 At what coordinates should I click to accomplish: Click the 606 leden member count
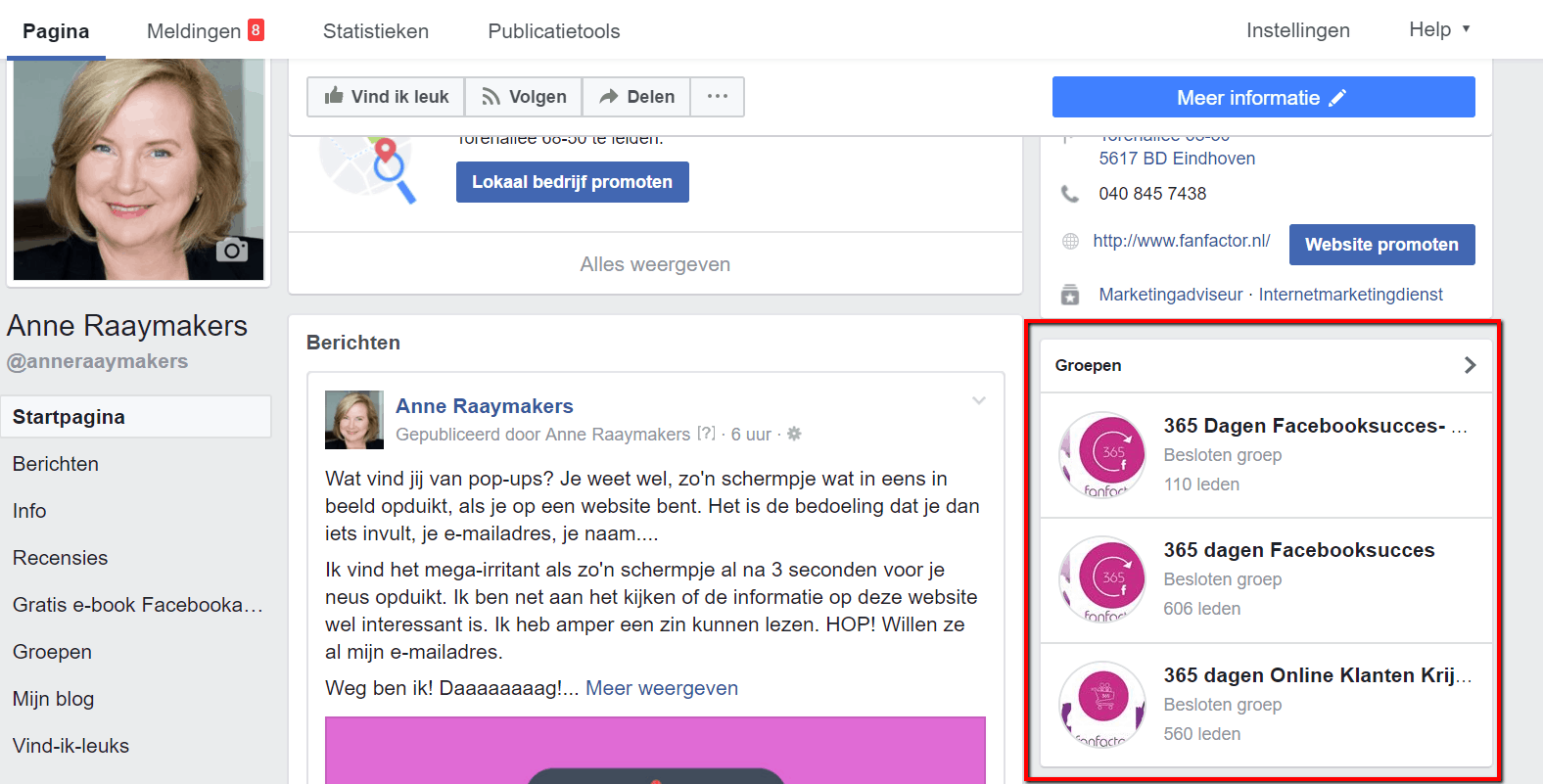coord(1202,609)
